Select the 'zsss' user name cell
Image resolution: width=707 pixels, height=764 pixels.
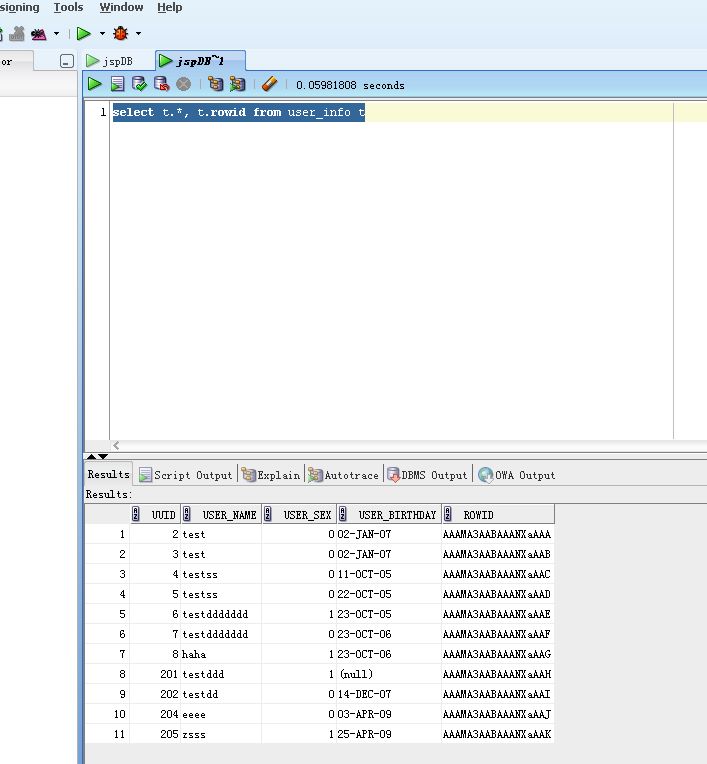[221, 734]
